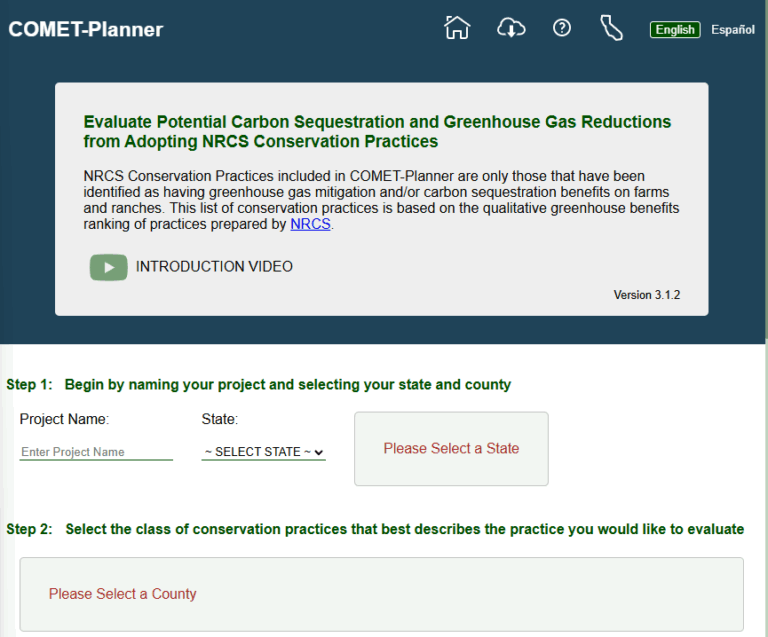Click the State label
The image size is (768, 637).
219,419
